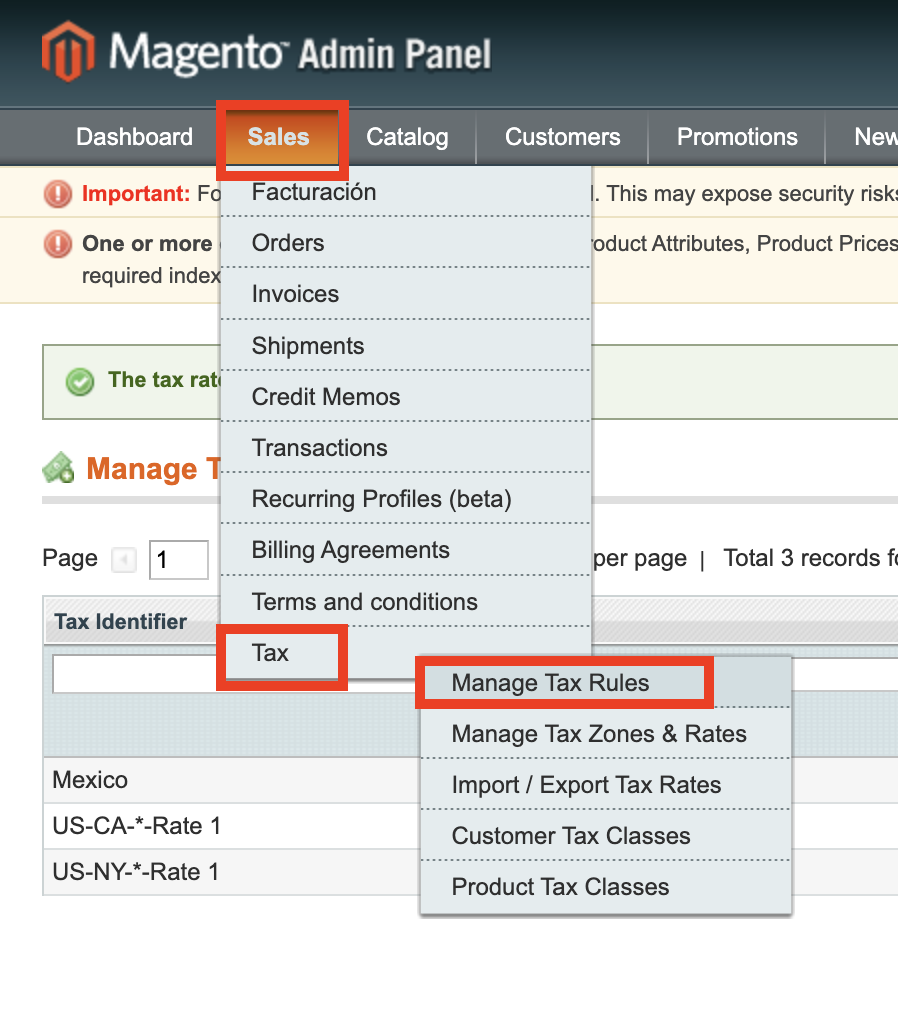Viewport: 898px width, 1016px height.
Task: Open Product Tax Classes
Action: 605,887
